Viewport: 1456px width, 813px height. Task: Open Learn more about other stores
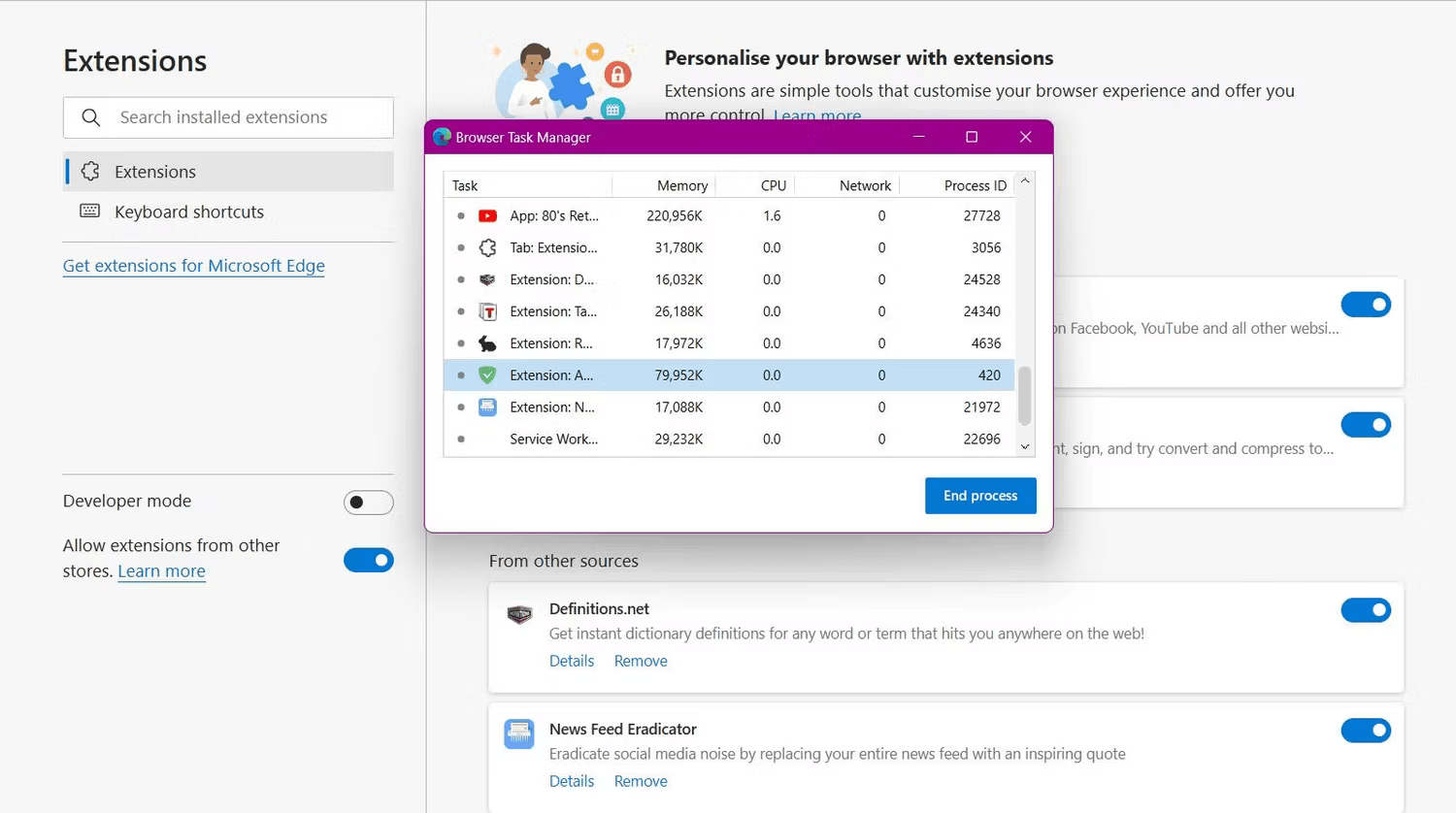[161, 571]
